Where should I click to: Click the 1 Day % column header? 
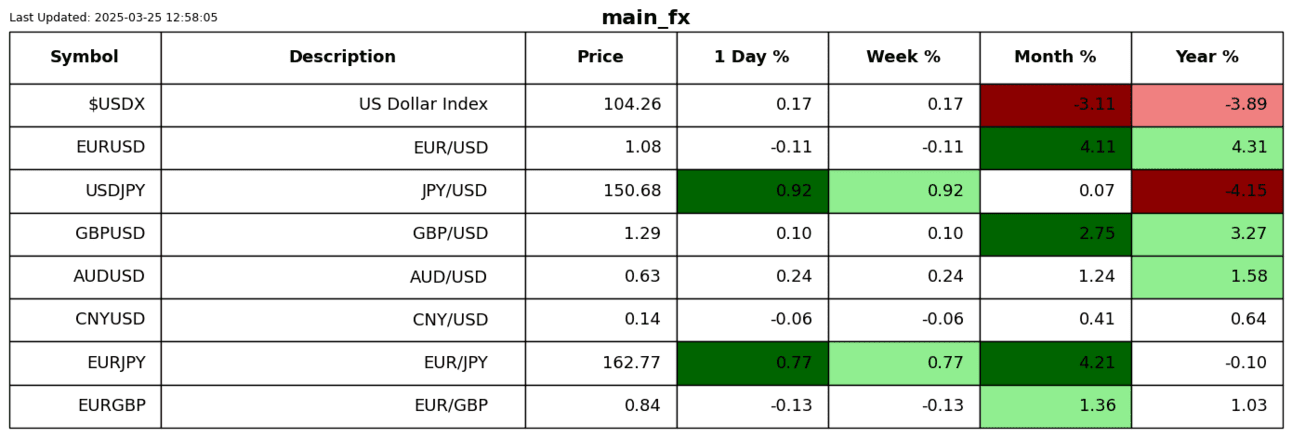(751, 57)
